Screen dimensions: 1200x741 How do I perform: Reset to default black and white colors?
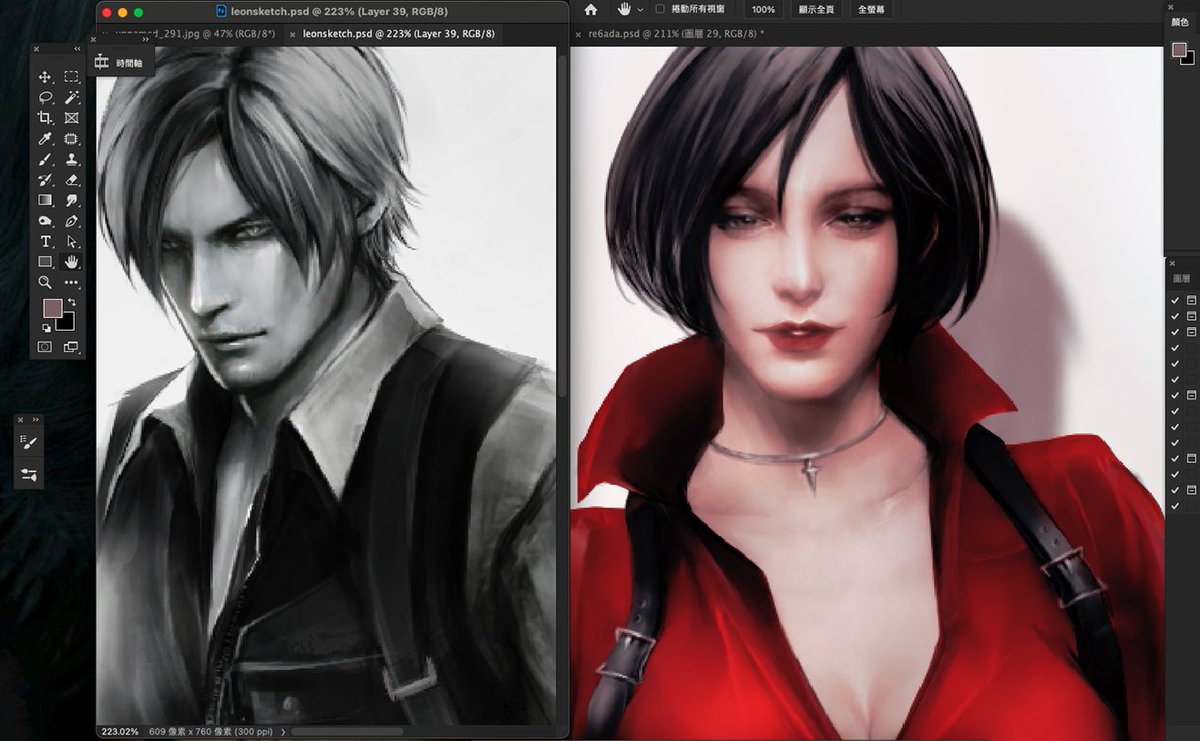point(46,327)
